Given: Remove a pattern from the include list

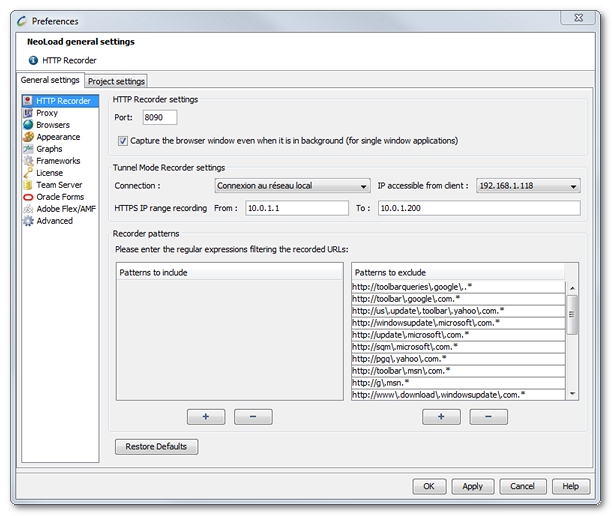Looking at the screenshot, I should pyautogui.click(x=253, y=417).
